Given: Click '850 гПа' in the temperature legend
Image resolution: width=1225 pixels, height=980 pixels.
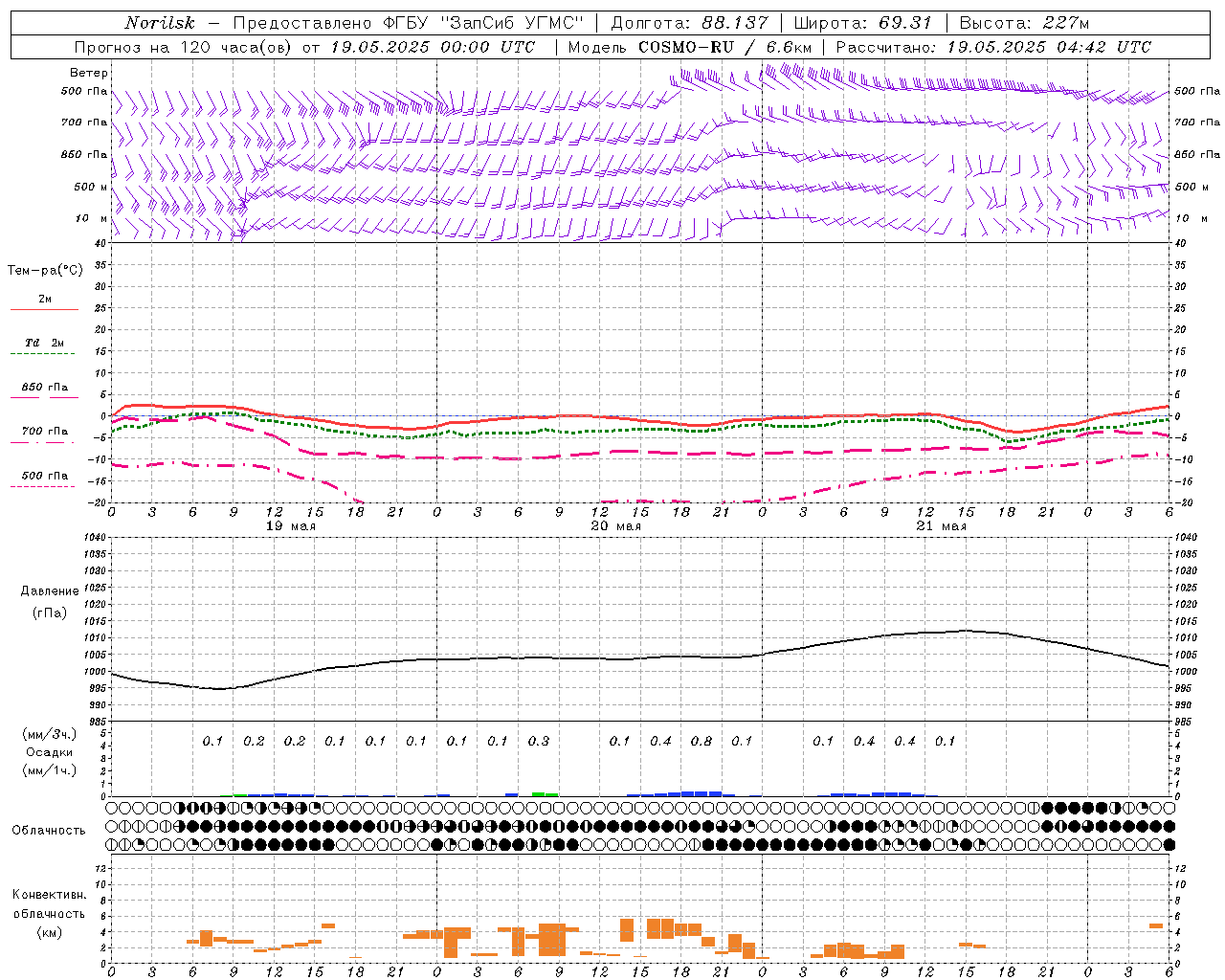Looking at the screenshot, I should pyautogui.click(x=45, y=387).
